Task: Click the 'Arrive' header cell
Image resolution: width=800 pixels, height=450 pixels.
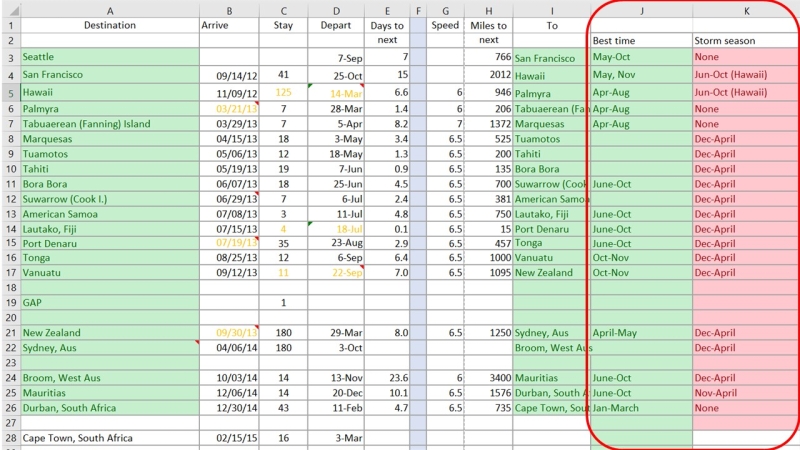Action: pos(229,25)
